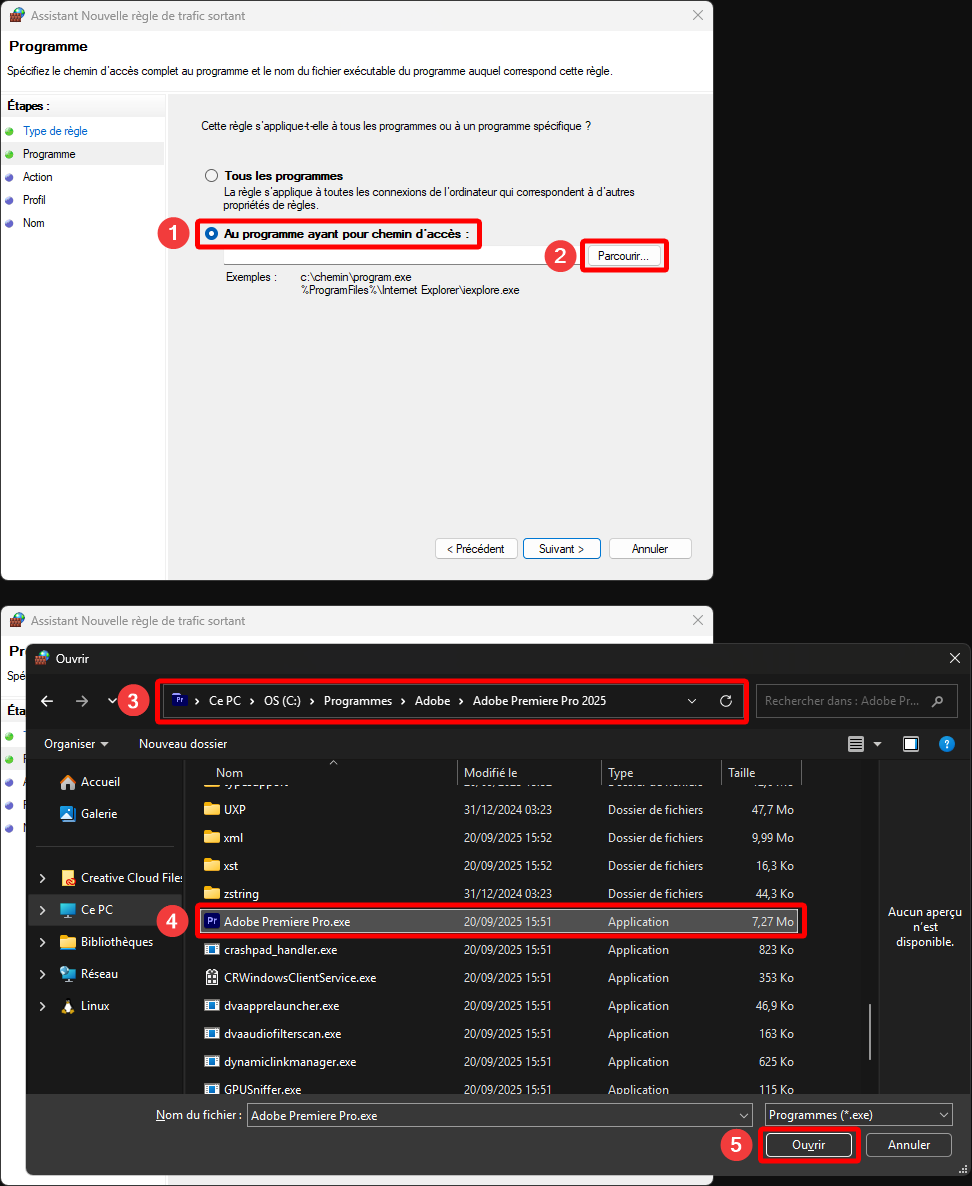972x1186 pixels.
Task: Select Linux penguin entry in navigation pane
Action: tap(85, 1006)
